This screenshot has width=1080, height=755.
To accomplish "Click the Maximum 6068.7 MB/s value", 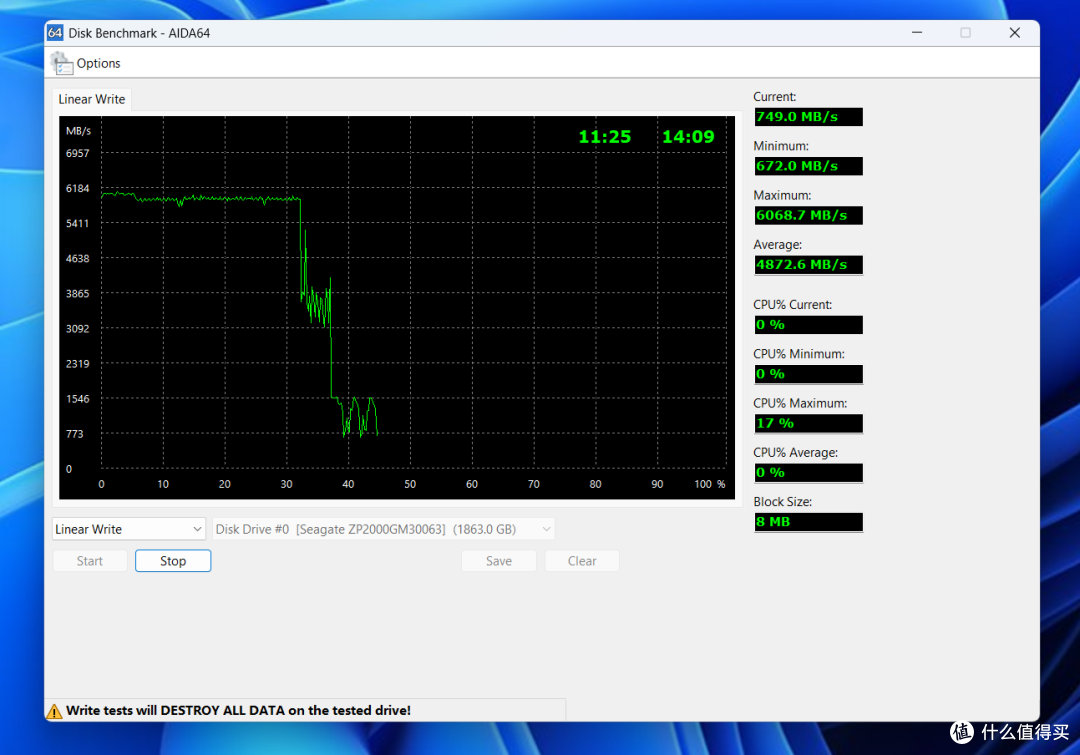I will 808,216.
